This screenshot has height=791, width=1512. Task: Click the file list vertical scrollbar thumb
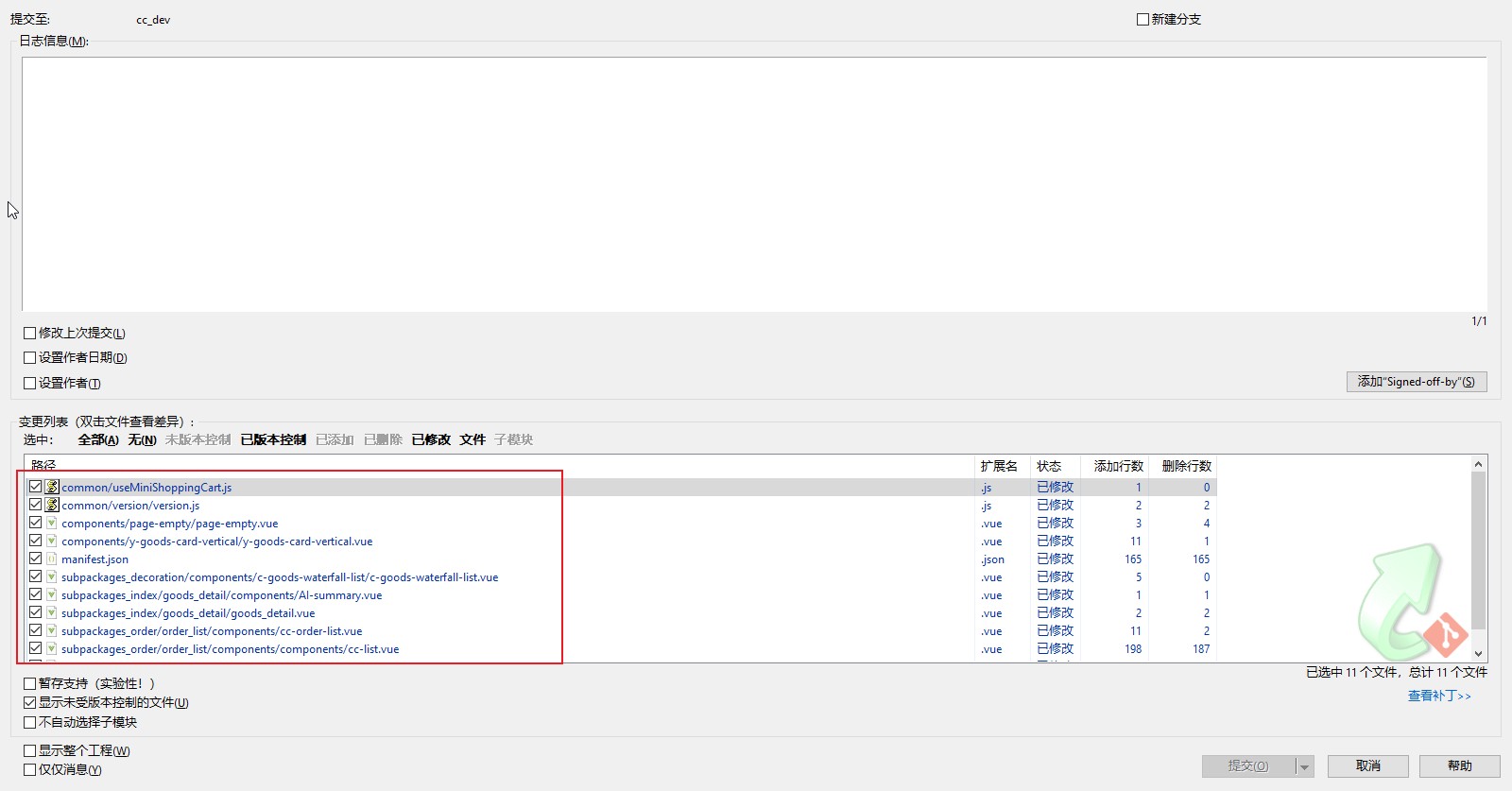[1479, 548]
